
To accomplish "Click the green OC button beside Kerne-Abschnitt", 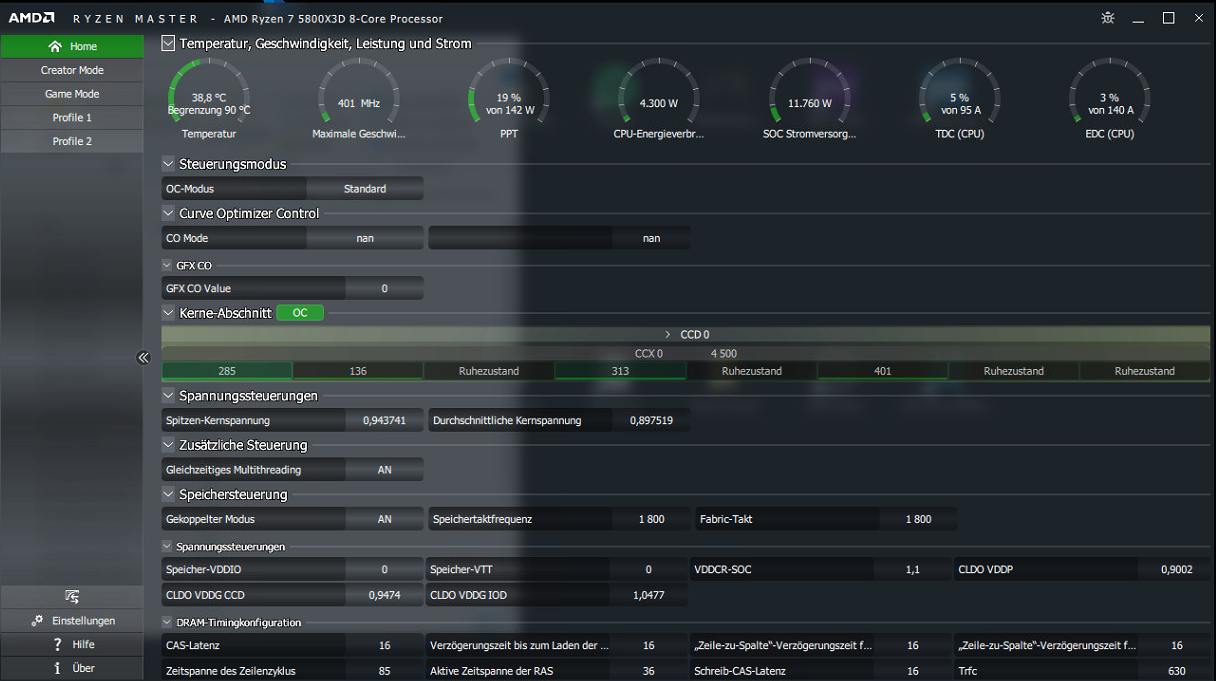I will coord(300,313).
